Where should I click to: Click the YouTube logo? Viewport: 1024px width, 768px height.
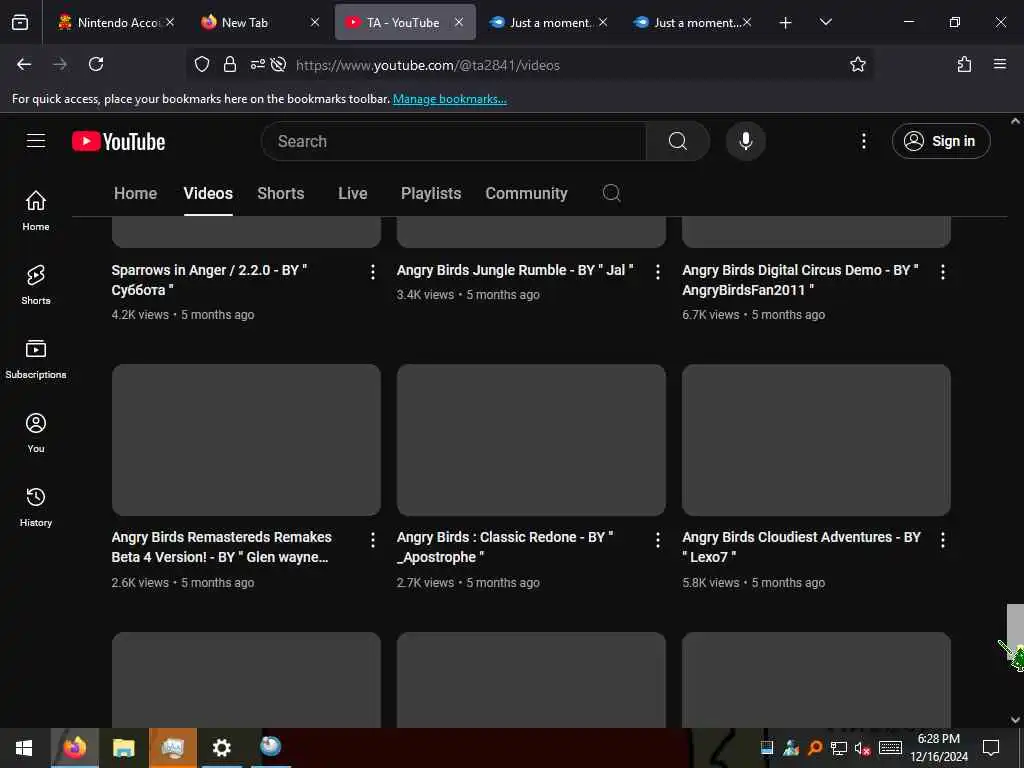coord(118,141)
